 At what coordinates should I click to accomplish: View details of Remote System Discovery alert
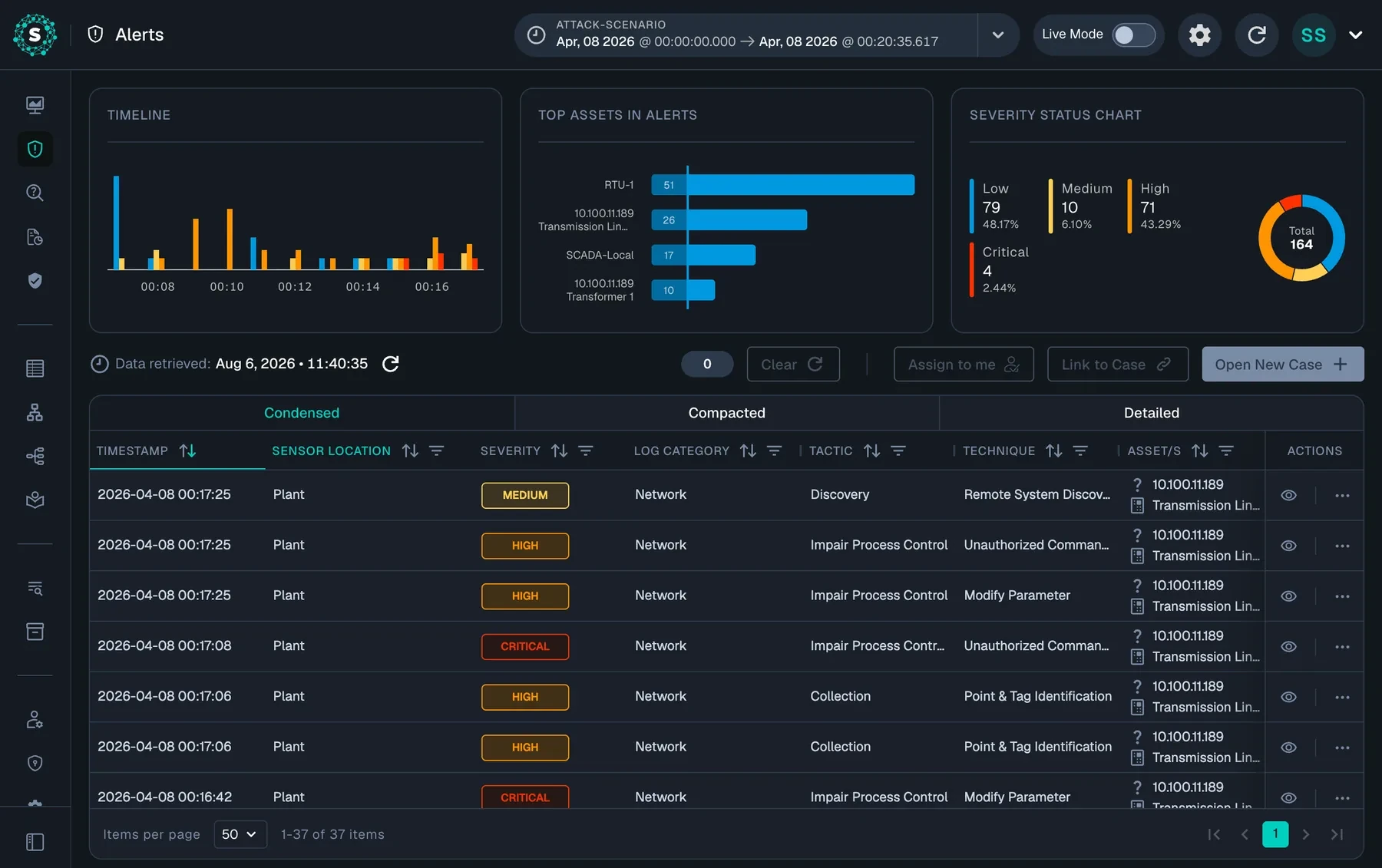[x=1288, y=495]
